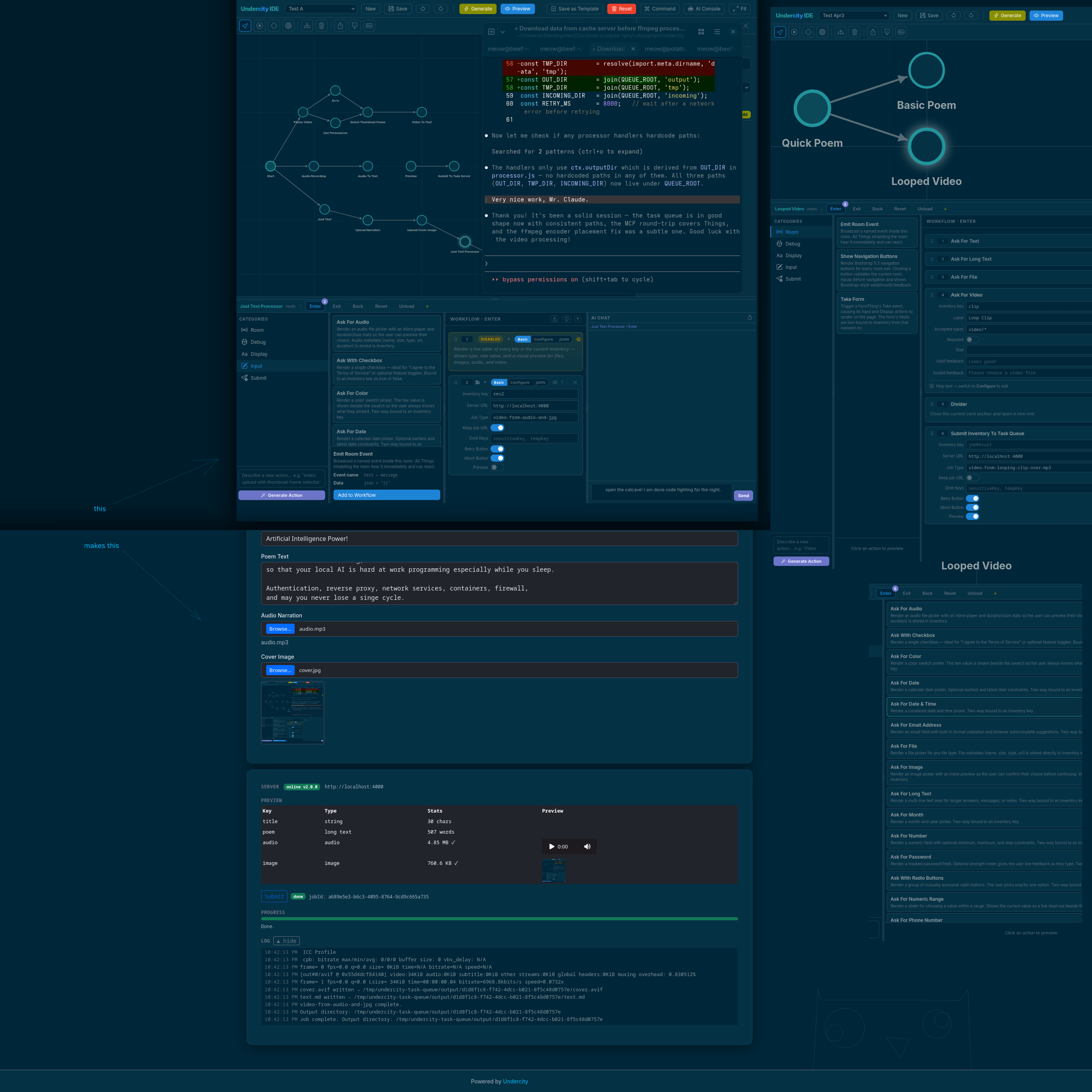
Task: Click the Debug bug icon in categories
Action: coord(245,342)
